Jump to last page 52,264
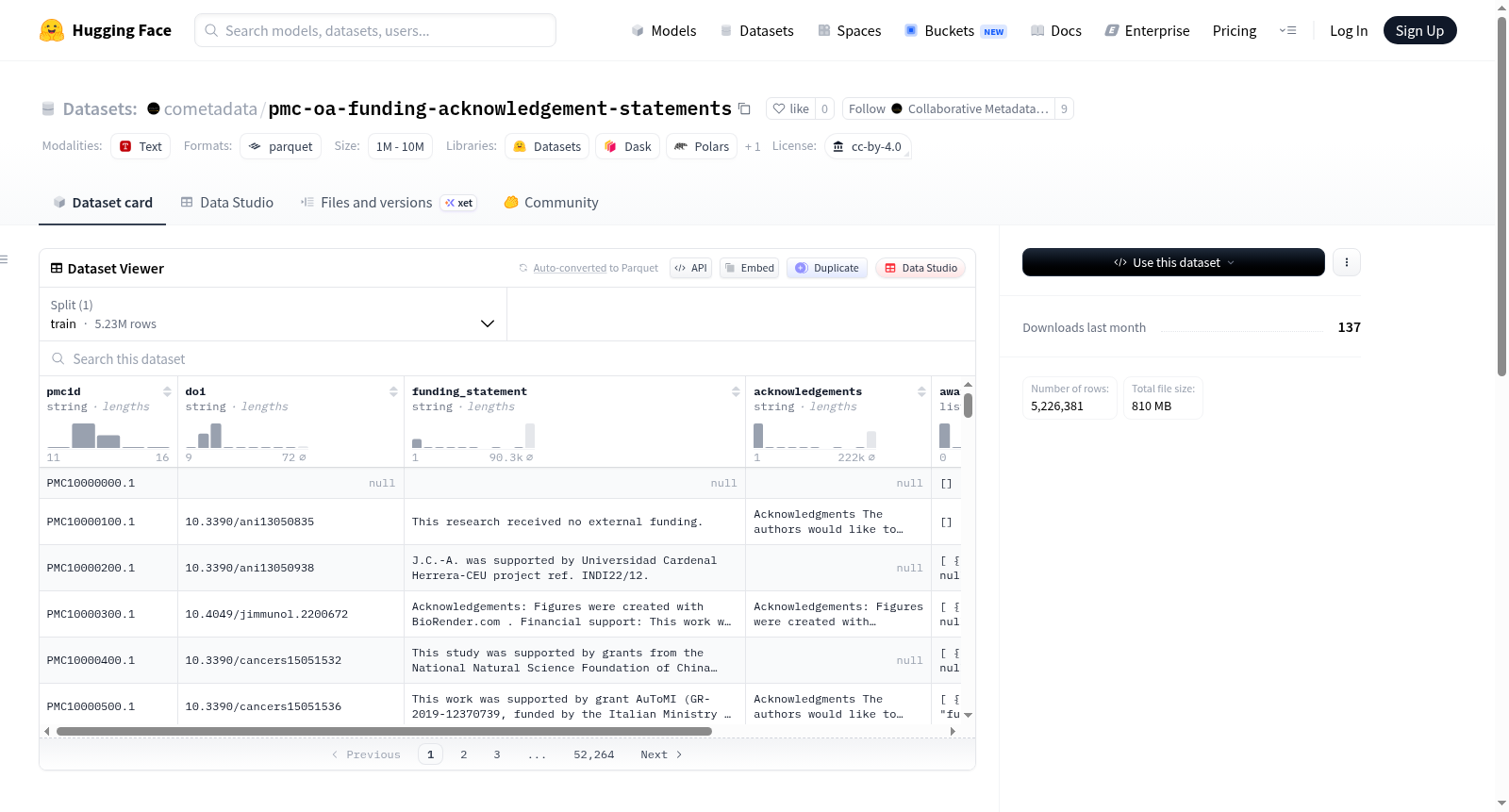Viewport: 1509px width, 812px height. [x=593, y=754]
